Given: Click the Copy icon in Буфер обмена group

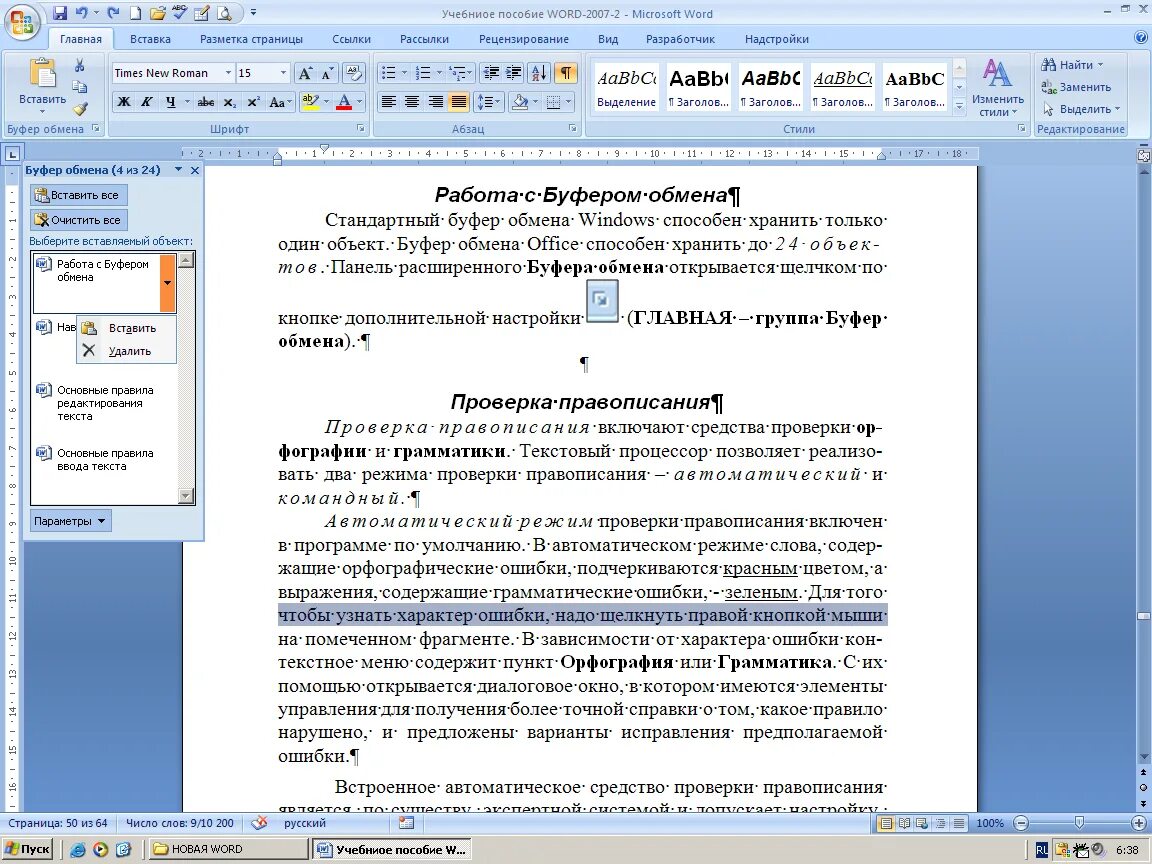Looking at the screenshot, I should 79,85.
